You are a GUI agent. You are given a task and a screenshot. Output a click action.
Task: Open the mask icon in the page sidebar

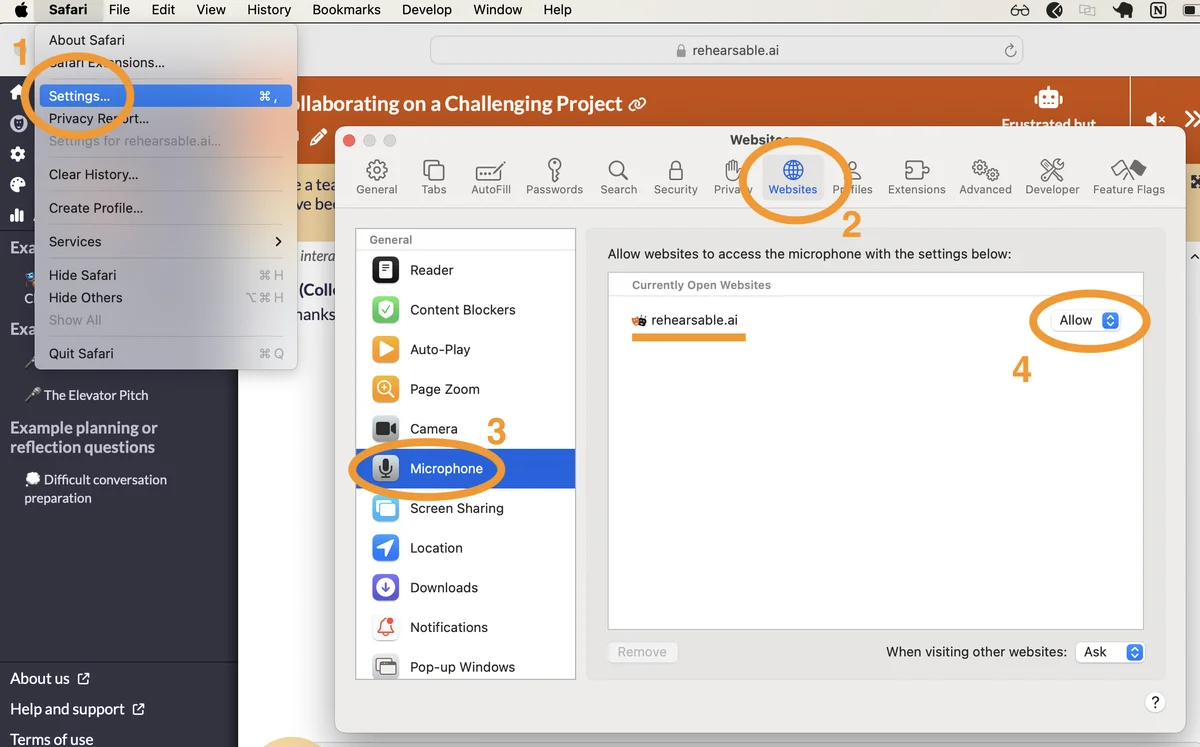(x=18, y=124)
